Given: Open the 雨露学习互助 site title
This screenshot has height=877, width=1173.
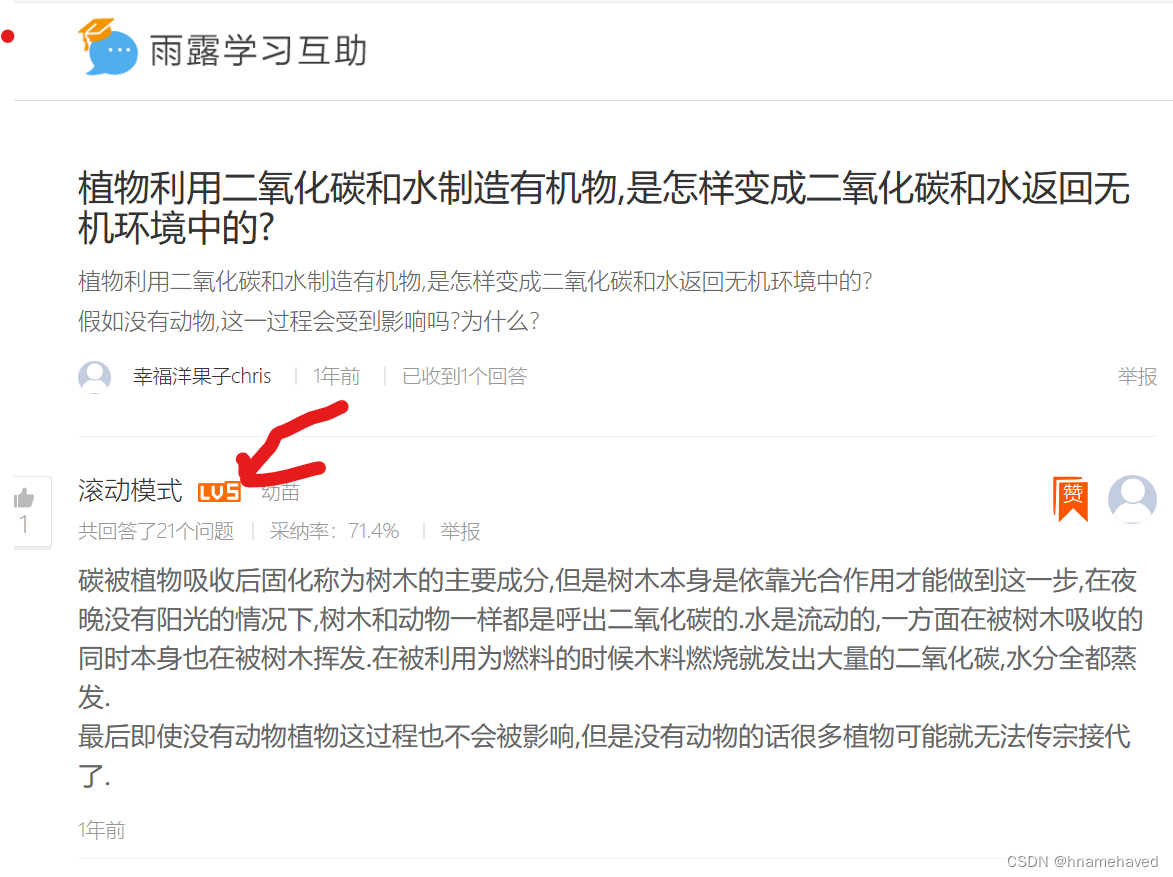Looking at the screenshot, I should coord(258,51).
